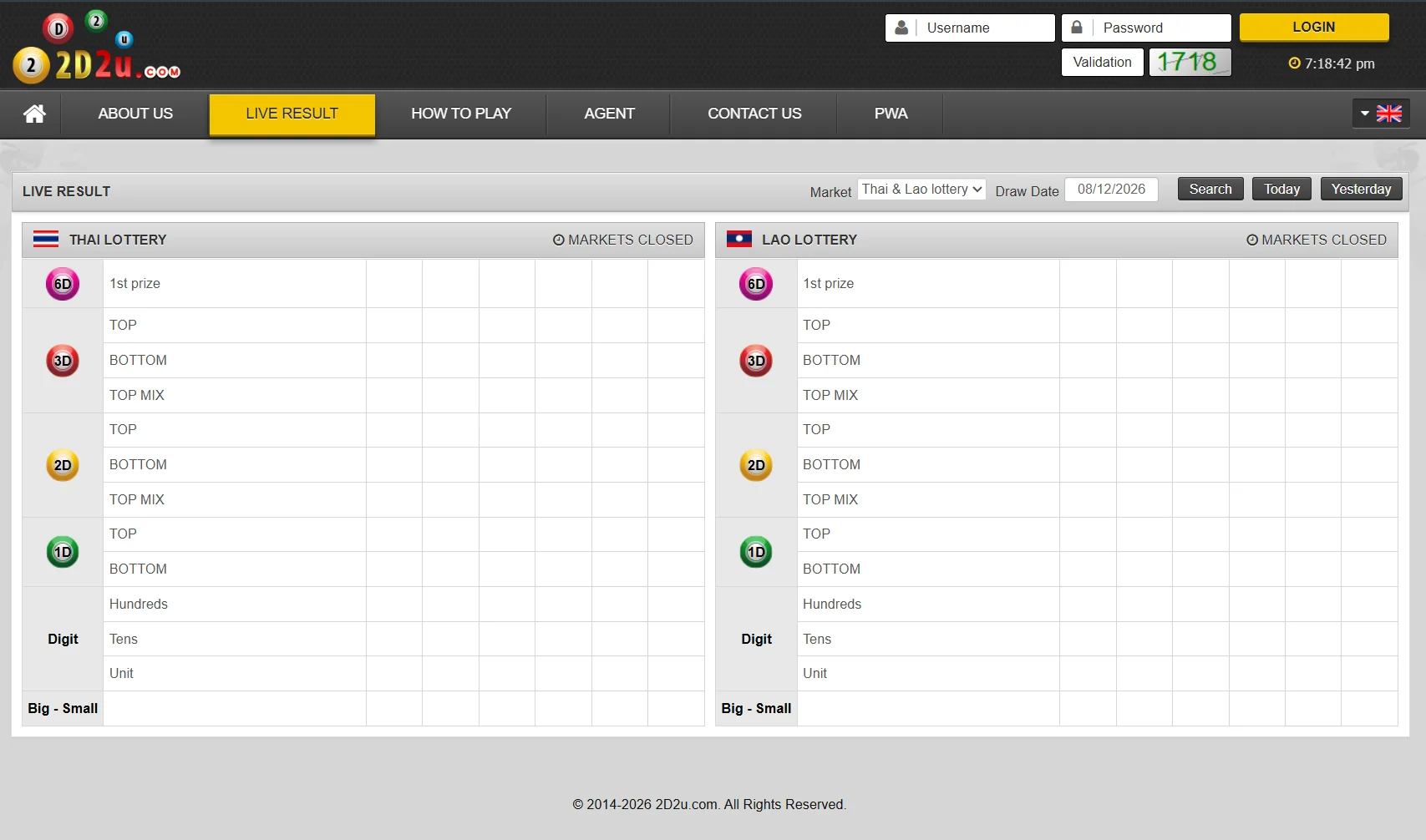Click Thai Lottery Hundreds row label
This screenshot has width=1426, height=840.
point(139,604)
